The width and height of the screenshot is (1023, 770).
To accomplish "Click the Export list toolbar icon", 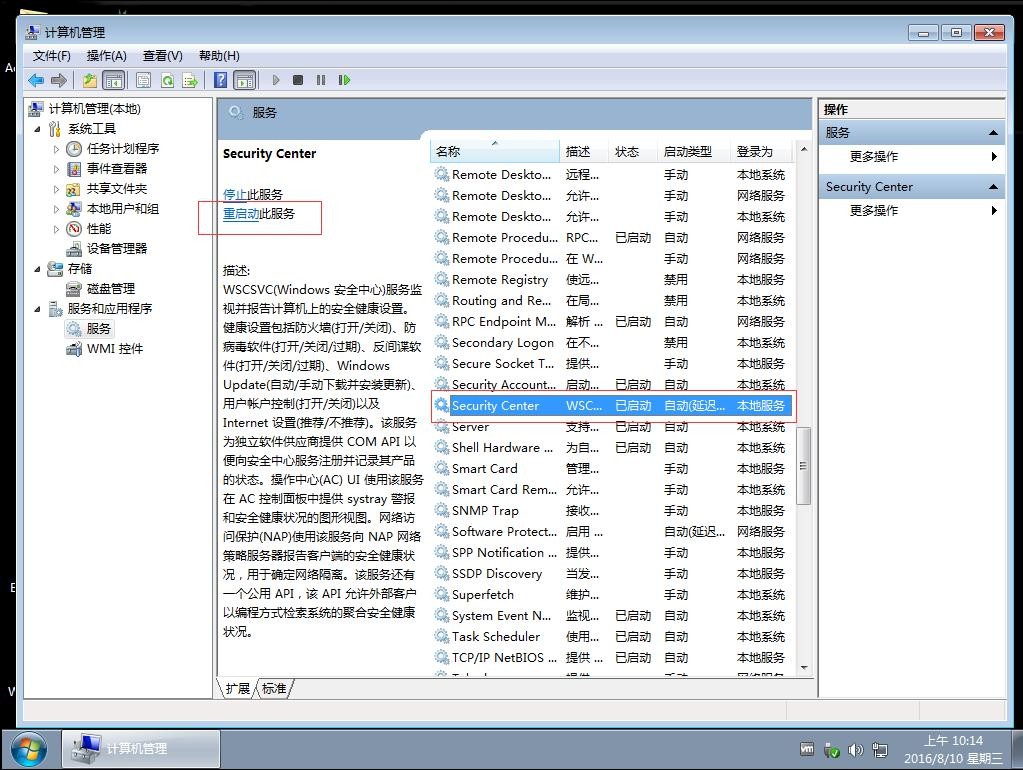I will [x=190, y=80].
